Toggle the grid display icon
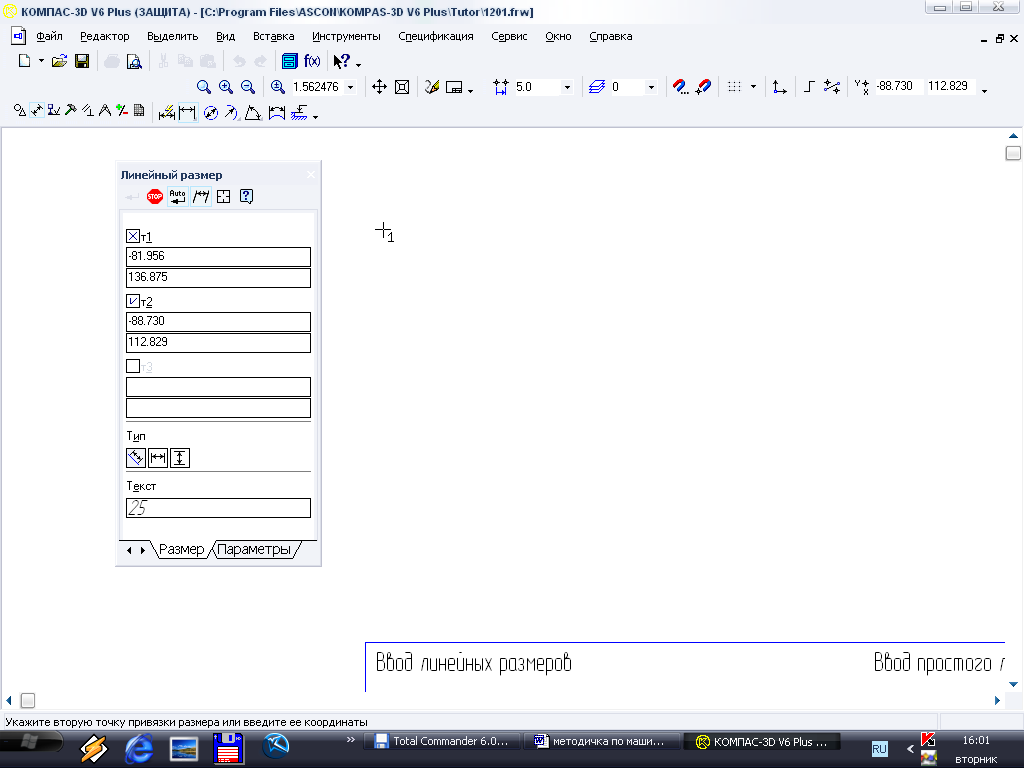The image size is (1024, 768). [x=735, y=87]
